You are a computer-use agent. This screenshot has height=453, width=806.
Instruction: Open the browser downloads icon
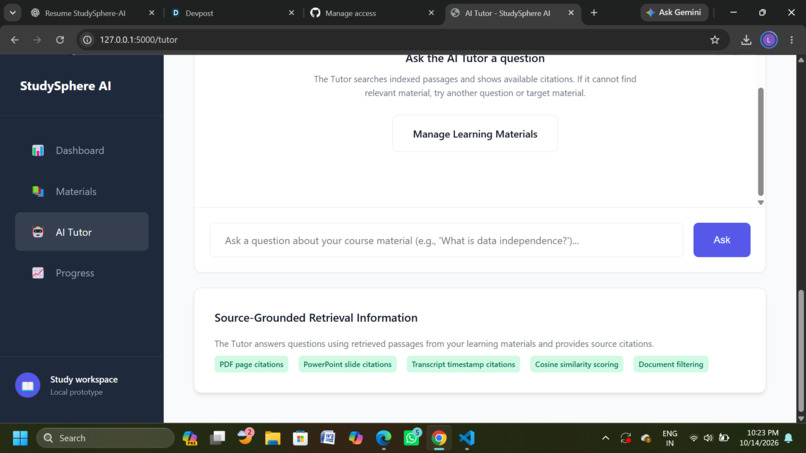click(x=746, y=40)
